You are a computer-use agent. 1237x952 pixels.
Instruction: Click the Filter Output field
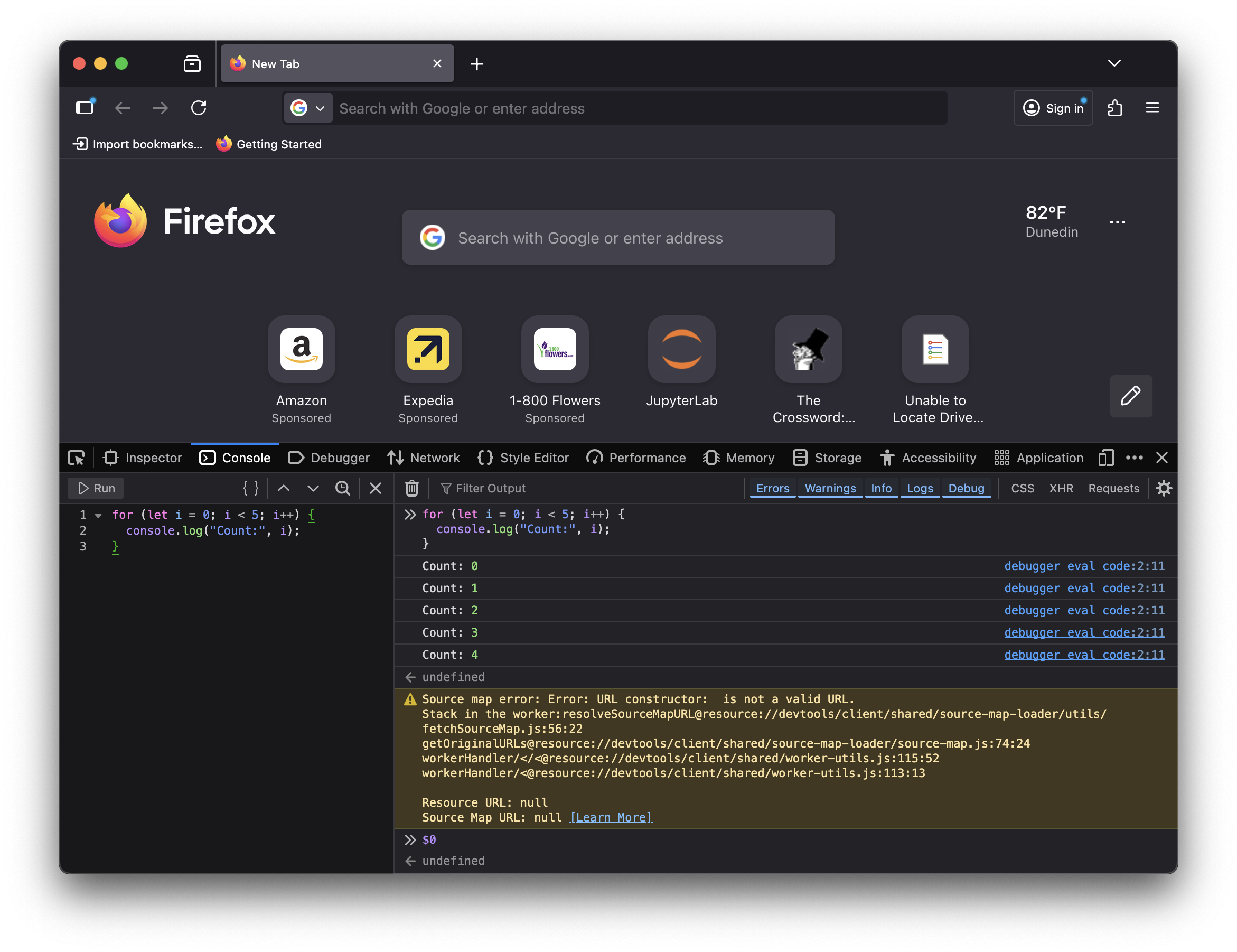pyautogui.click(x=589, y=488)
